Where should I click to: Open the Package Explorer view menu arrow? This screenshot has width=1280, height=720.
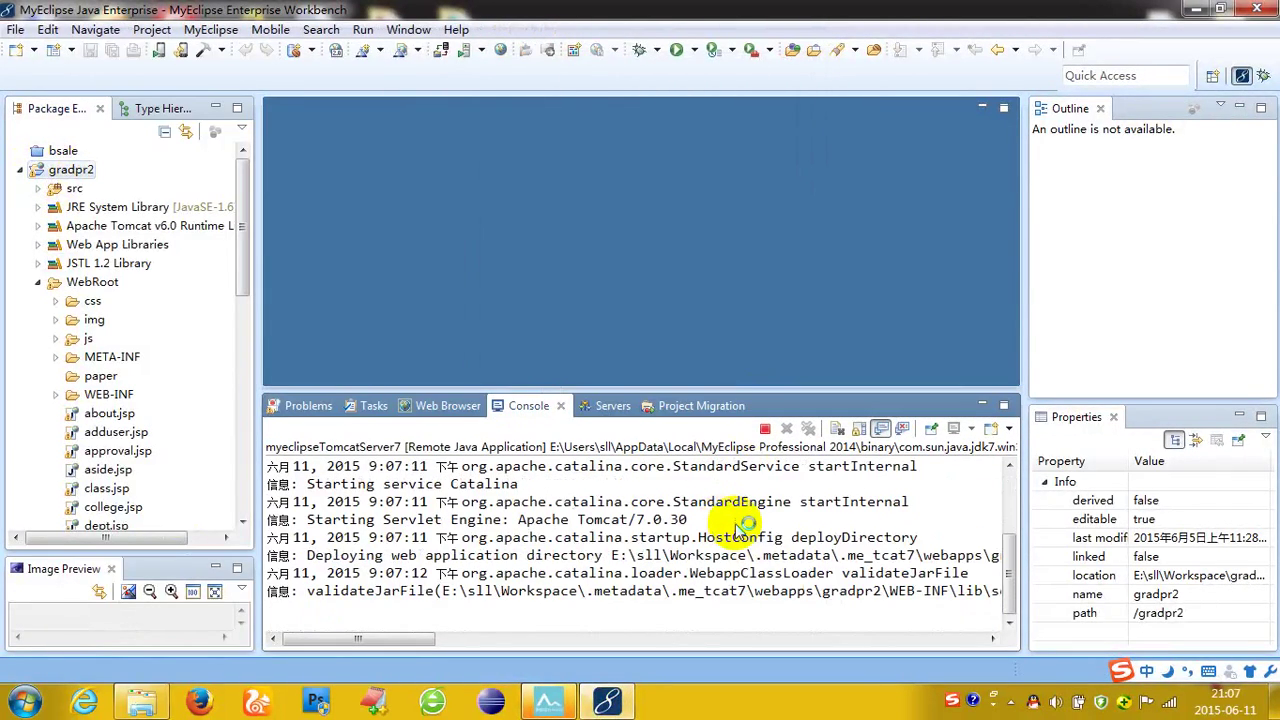(x=241, y=130)
